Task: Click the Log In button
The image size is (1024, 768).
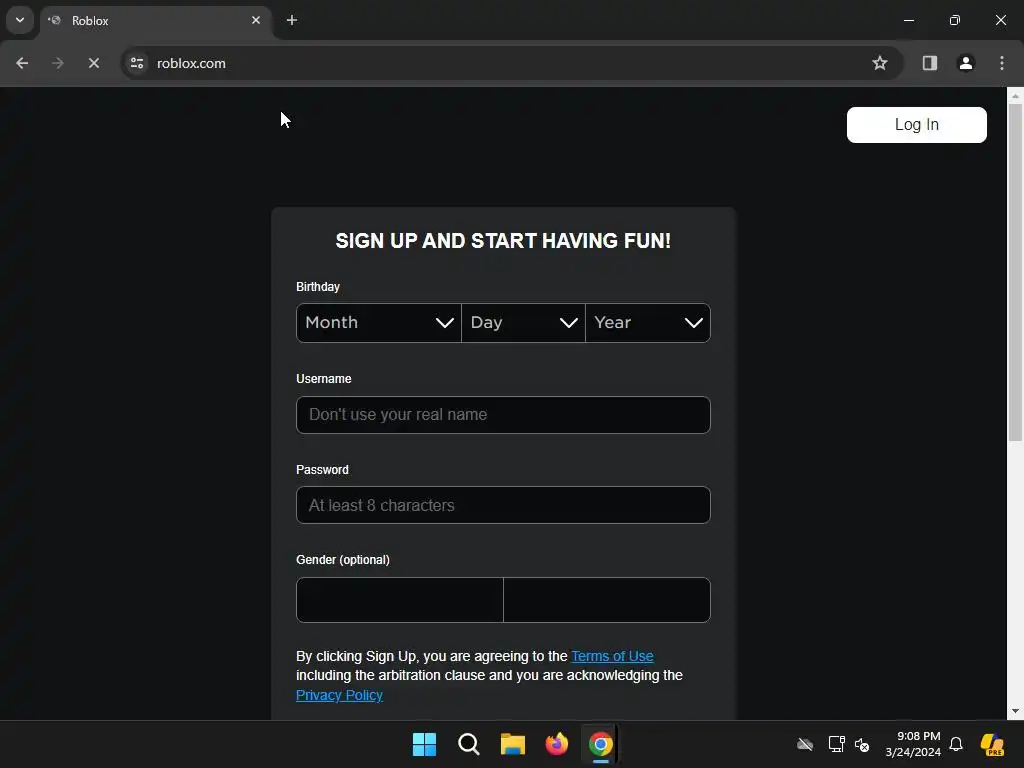Action: [x=916, y=125]
